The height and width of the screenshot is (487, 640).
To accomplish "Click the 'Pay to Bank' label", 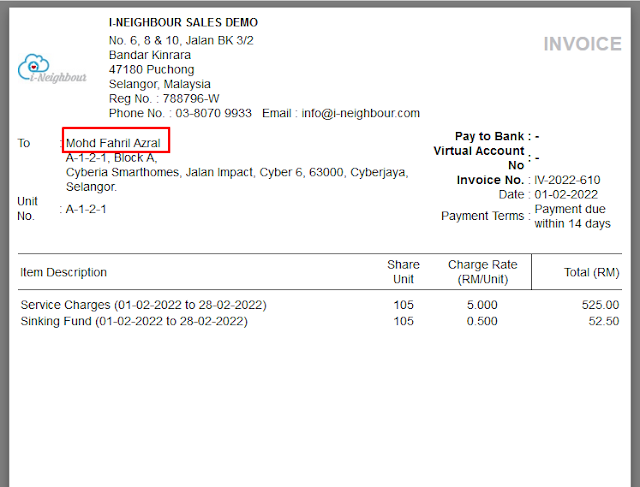I will [489, 136].
